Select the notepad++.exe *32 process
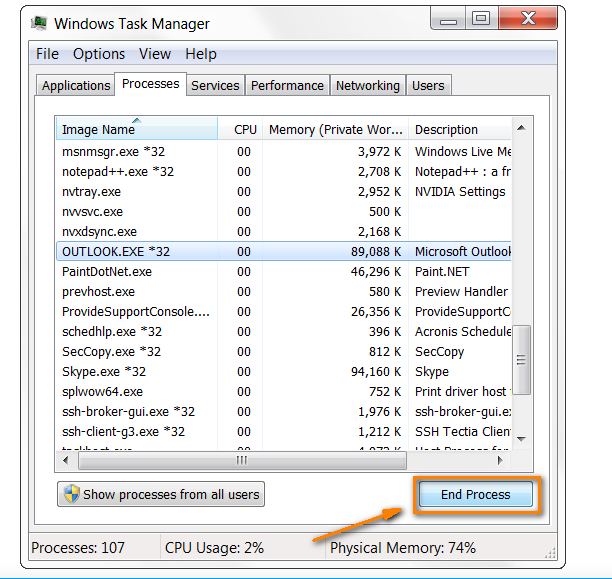The width and height of the screenshot is (612, 579). pos(284,171)
